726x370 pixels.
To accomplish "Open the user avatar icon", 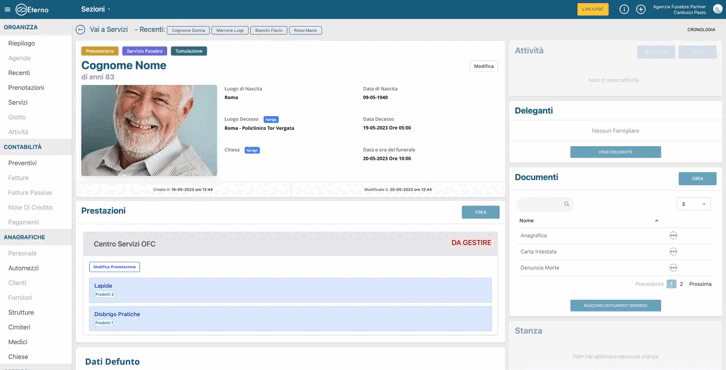I will click(718, 9).
